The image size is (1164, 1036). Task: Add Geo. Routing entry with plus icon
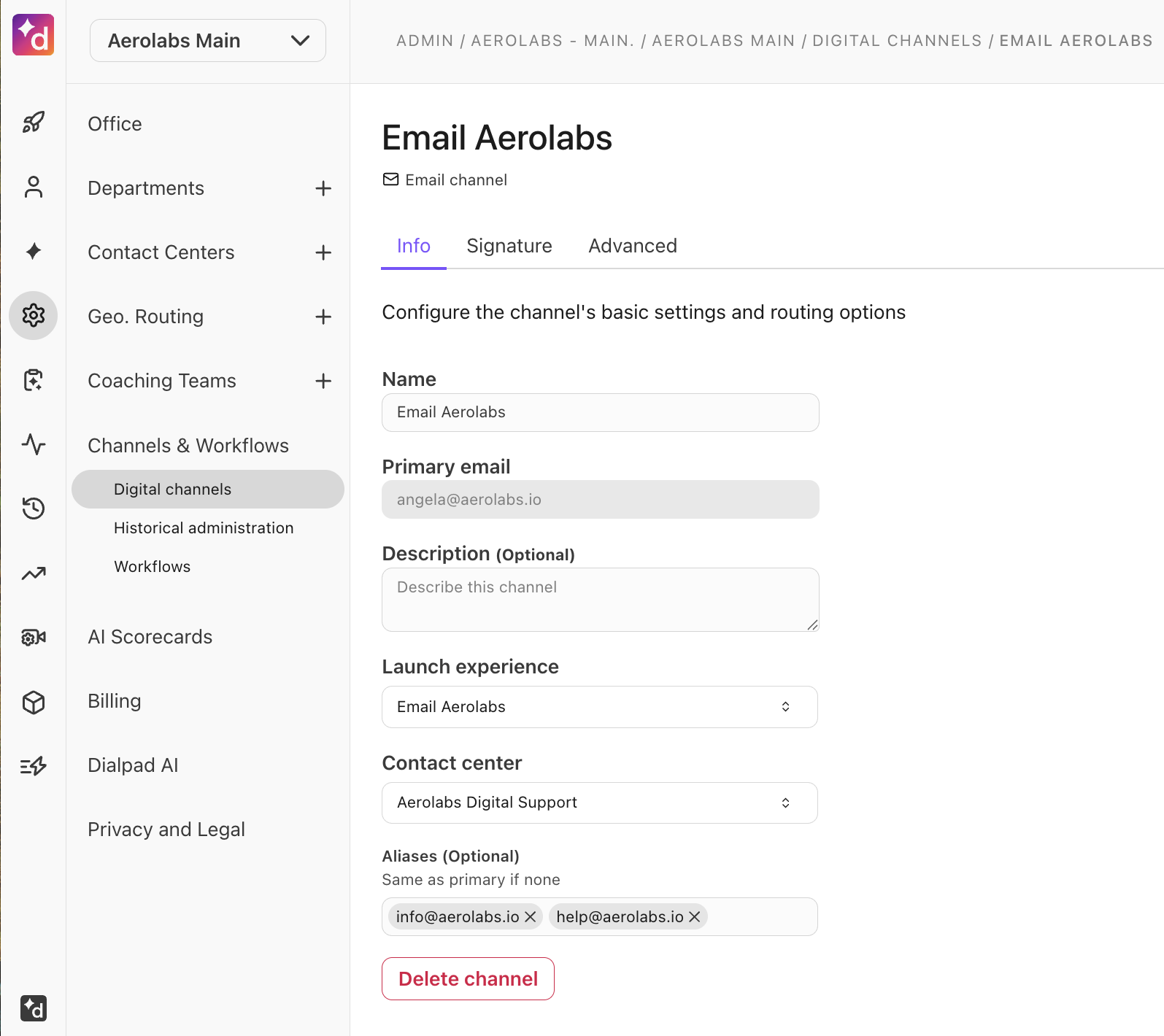coord(323,317)
